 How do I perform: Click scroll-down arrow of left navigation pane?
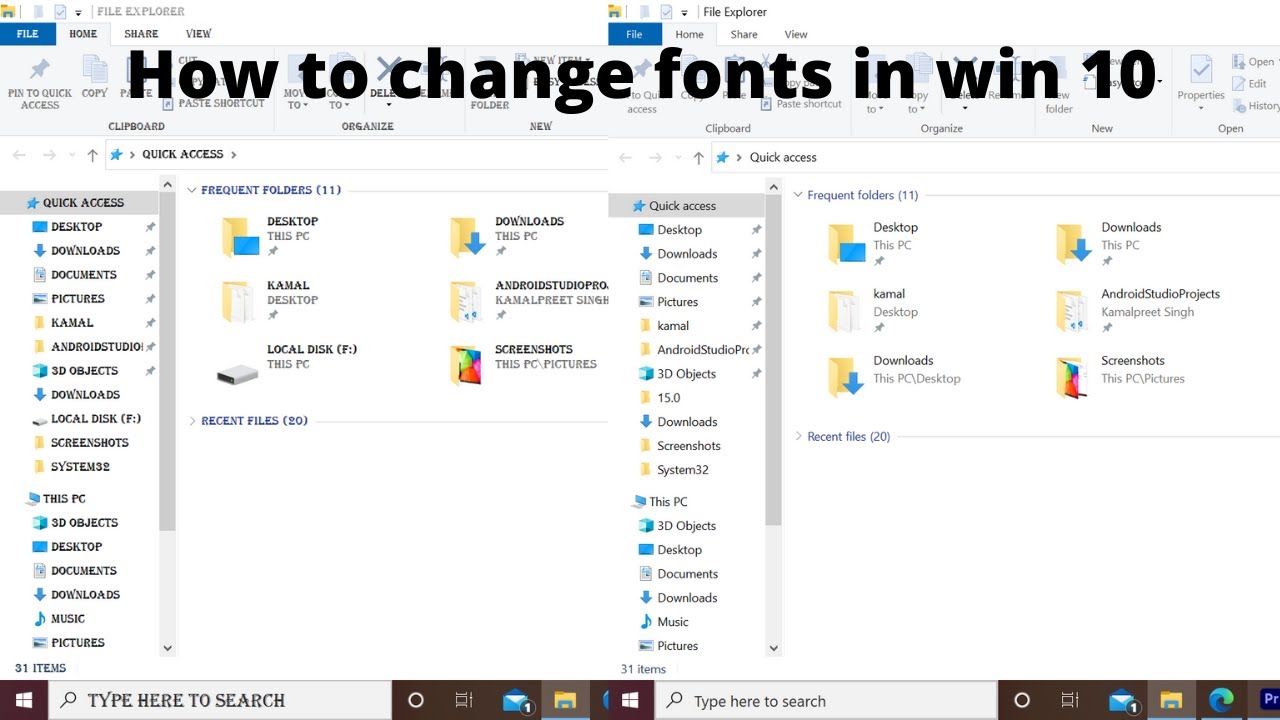click(x=167, y=648)
